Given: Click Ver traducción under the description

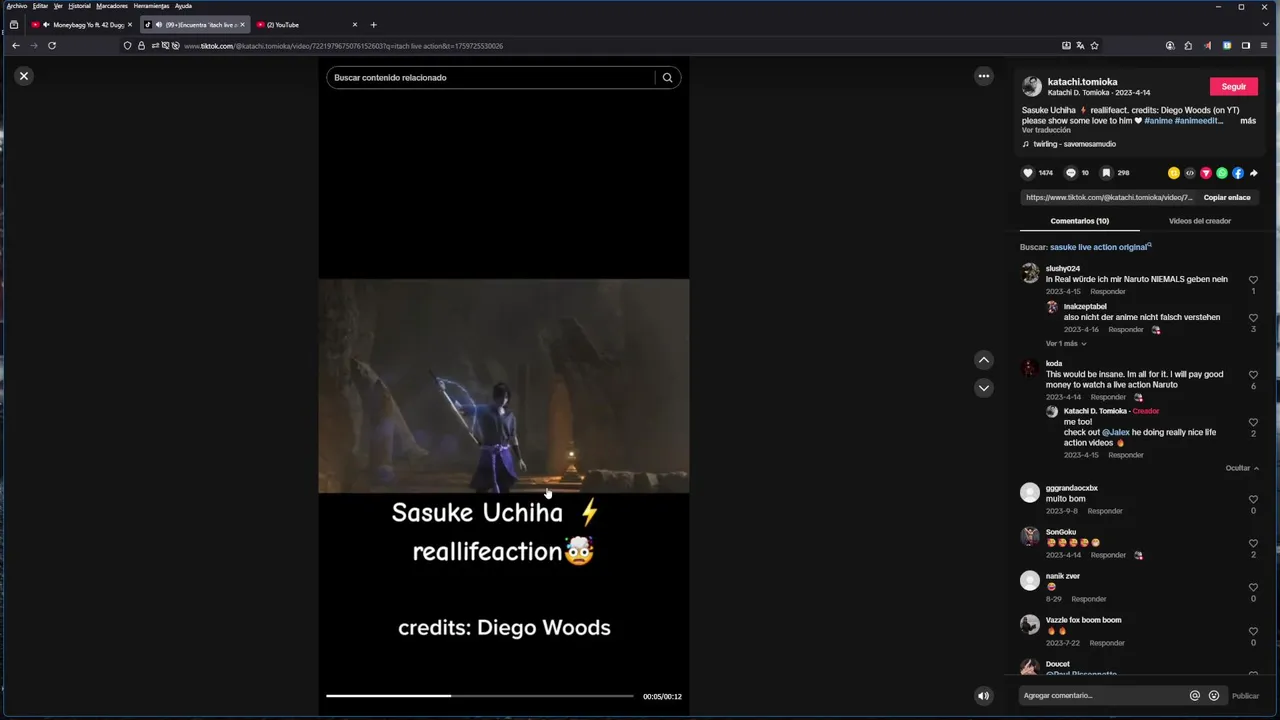Looking at the screenshot, I should [1046, 130].
